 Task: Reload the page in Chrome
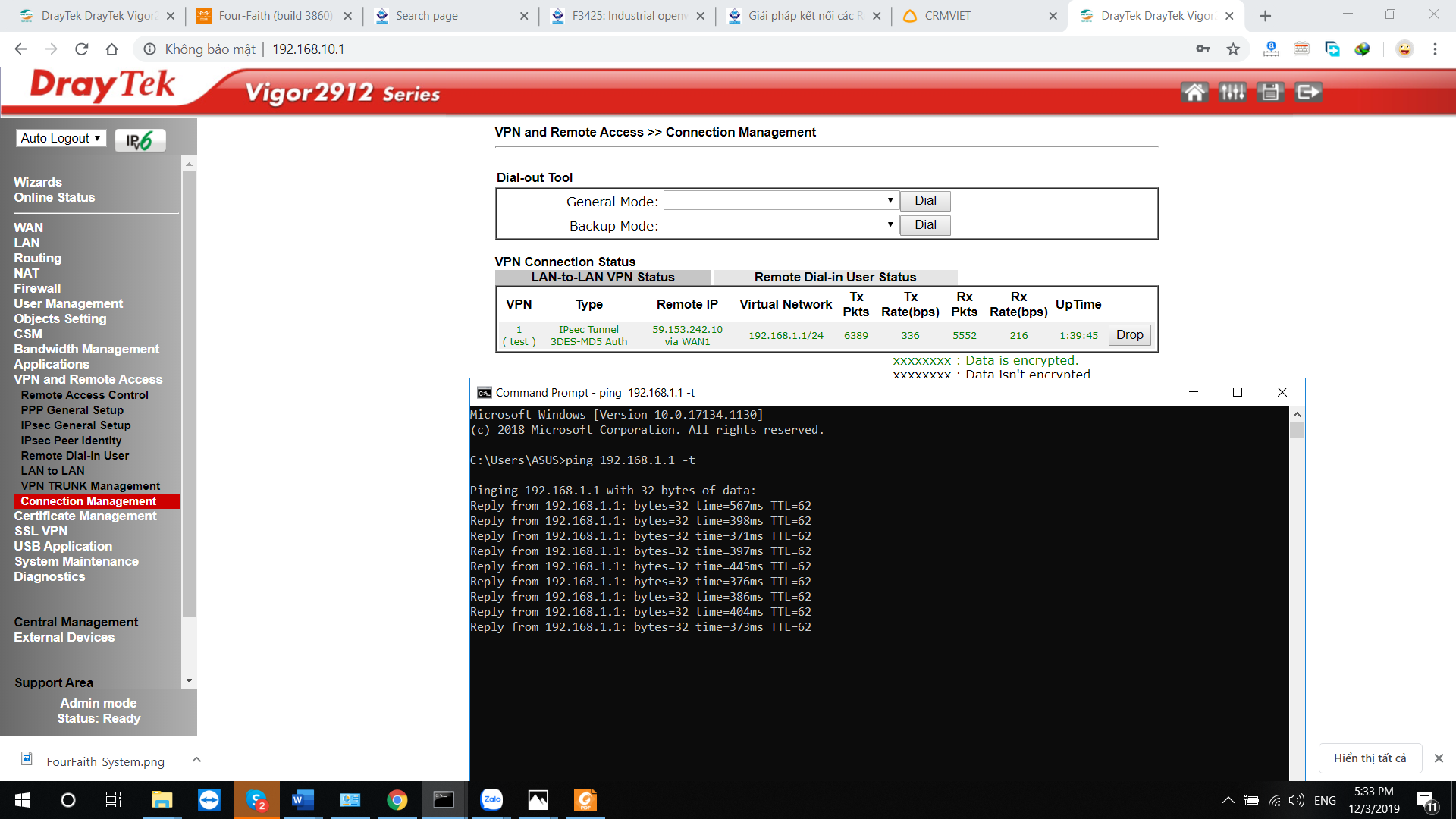81,49
